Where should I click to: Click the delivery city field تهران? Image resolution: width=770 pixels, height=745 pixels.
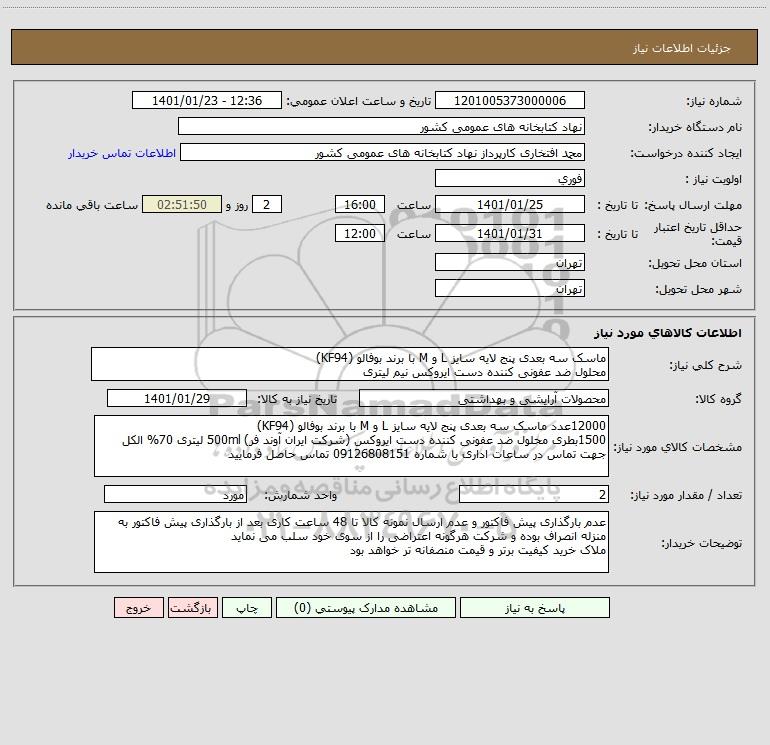[510, 288]
